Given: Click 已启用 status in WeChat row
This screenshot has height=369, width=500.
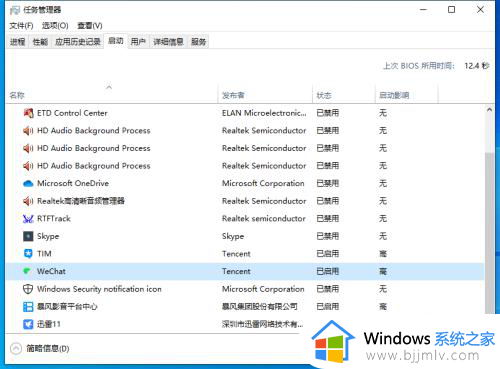Looking at the screenshot, I should tap(328, 271).
